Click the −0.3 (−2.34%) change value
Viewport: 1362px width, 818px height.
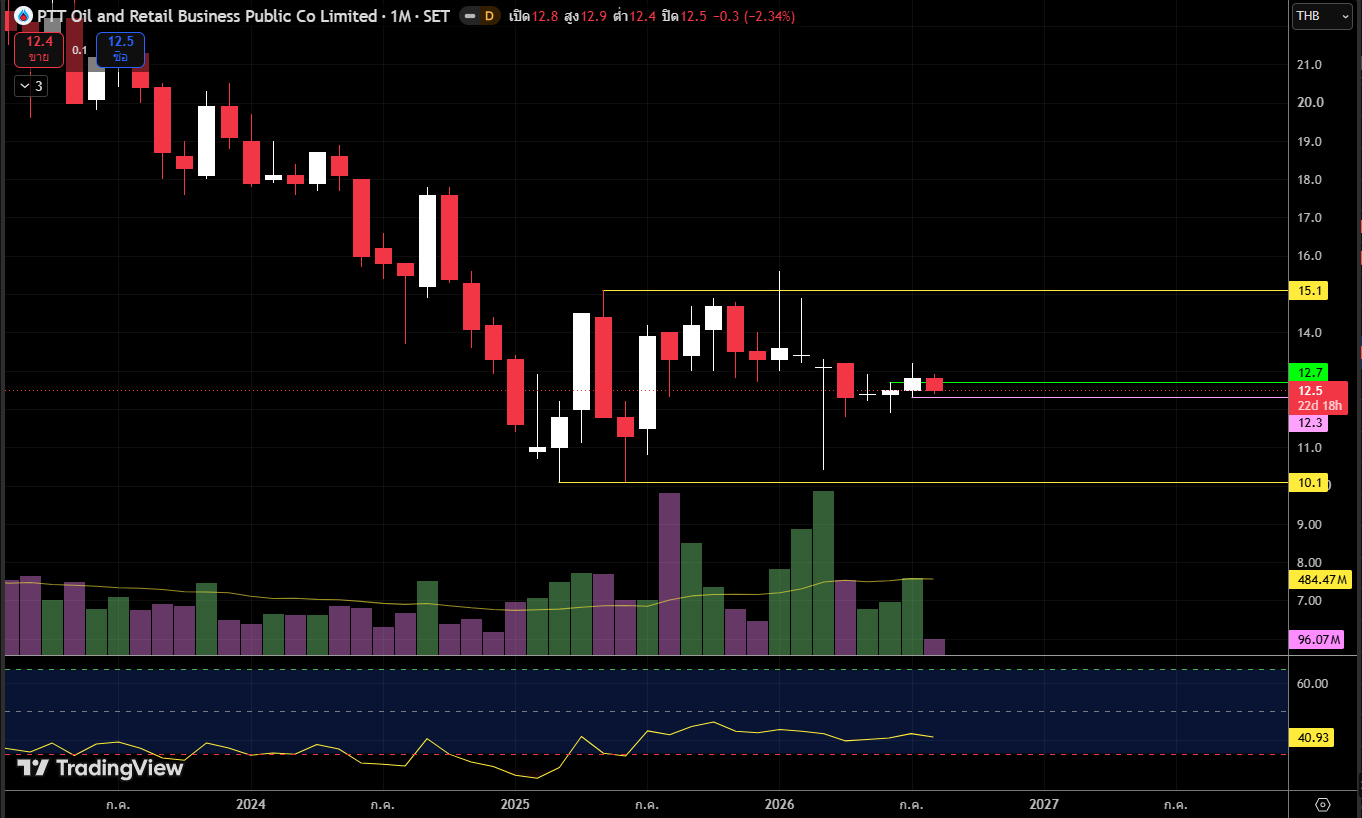click(755, 16)
